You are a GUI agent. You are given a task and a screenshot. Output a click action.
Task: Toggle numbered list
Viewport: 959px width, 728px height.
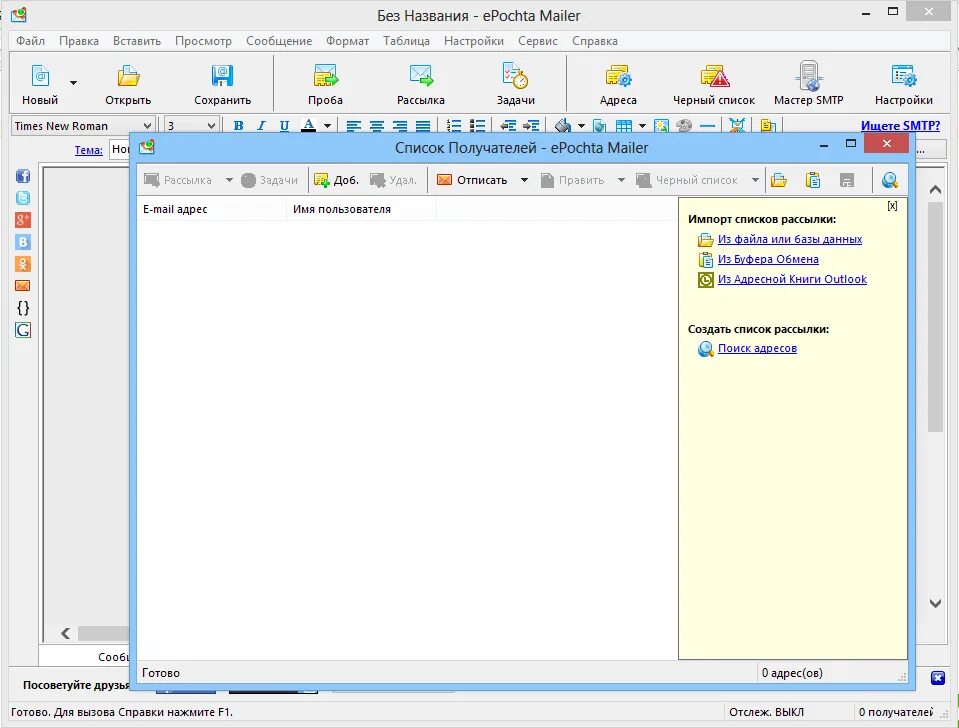tap(454, 125)
